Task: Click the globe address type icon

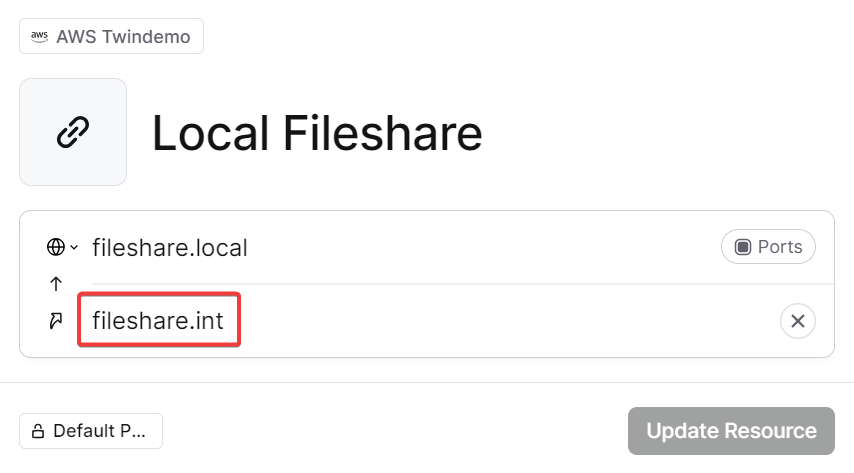Action: coord(56,247)
